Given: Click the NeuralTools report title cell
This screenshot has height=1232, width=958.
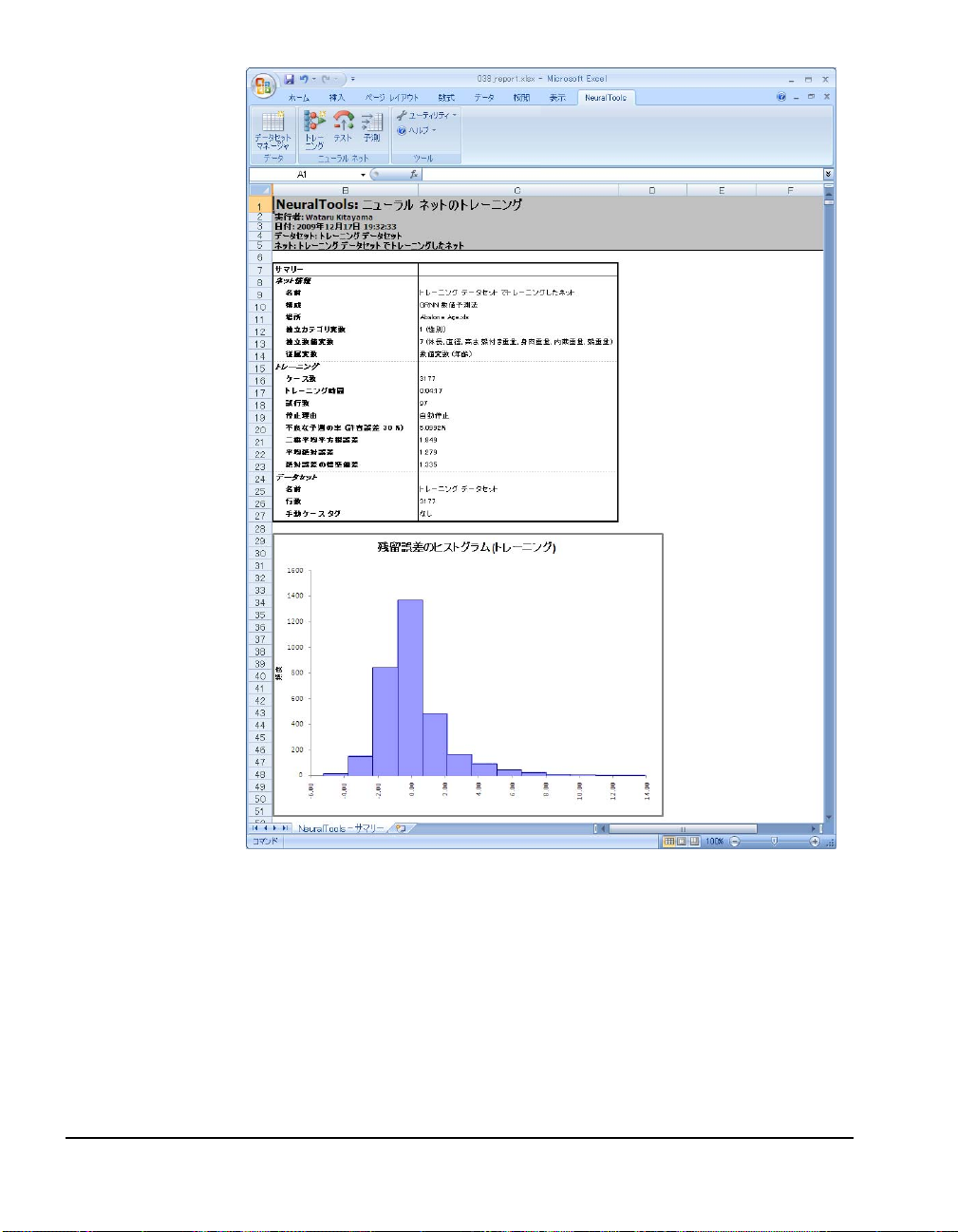Looking at the screenshot, I should tap(399, 205).
